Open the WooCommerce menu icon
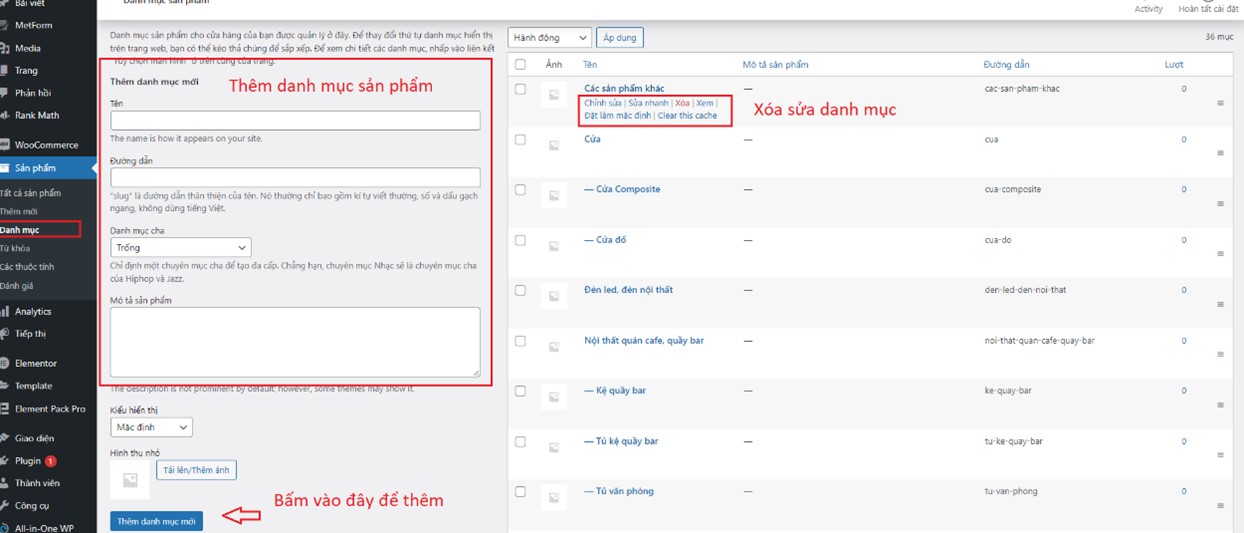This screenshot has width=1244, height=533. (x=6, y=145)
